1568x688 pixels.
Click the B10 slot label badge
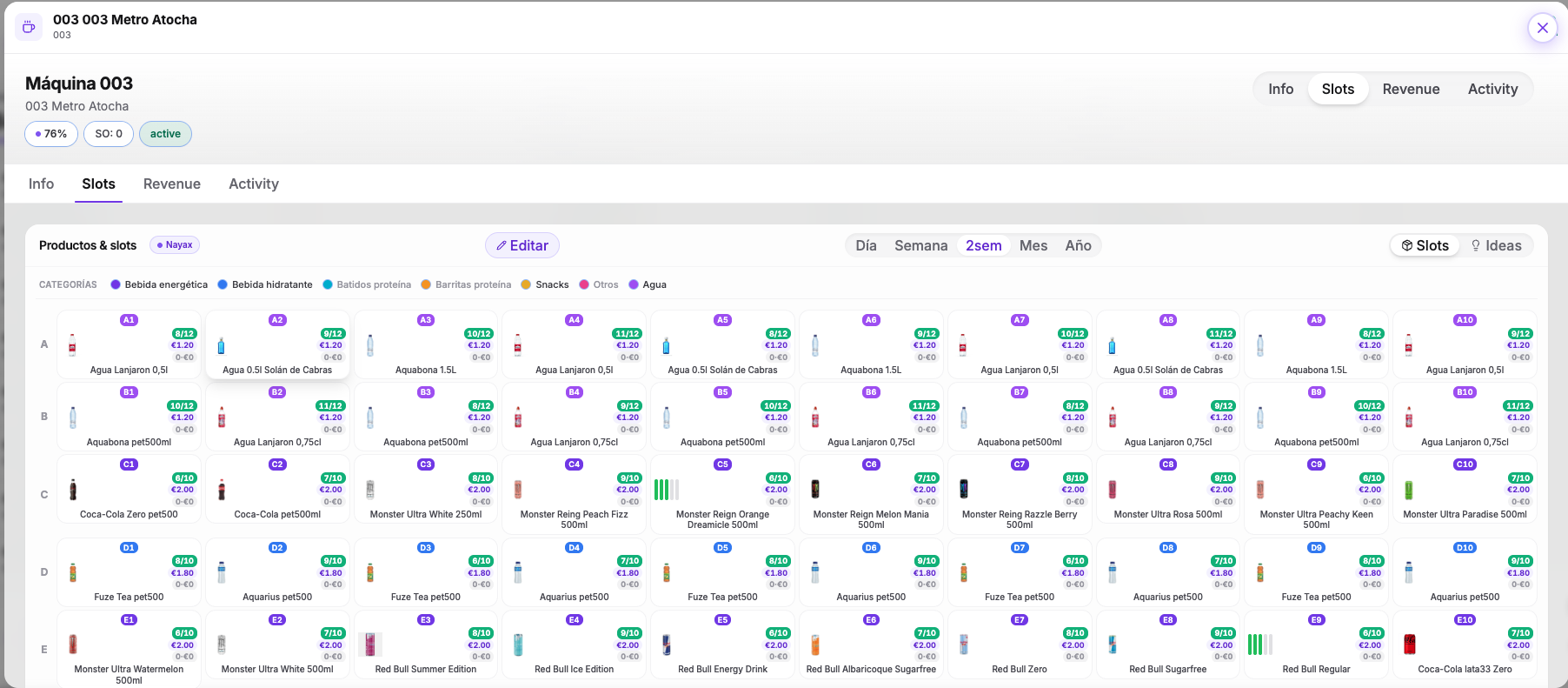1465,392
